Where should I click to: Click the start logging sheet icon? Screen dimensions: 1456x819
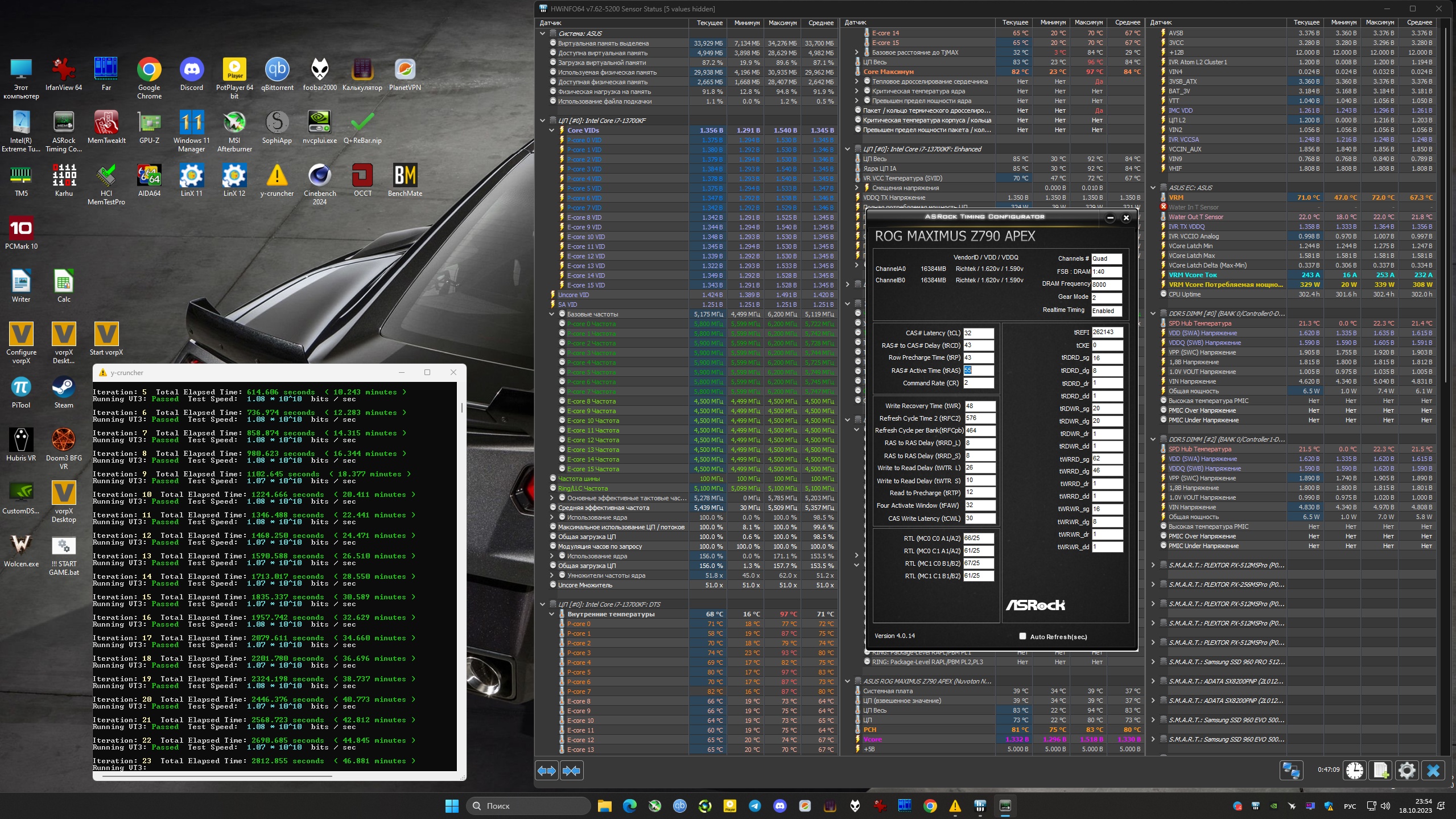(1381, 771)
